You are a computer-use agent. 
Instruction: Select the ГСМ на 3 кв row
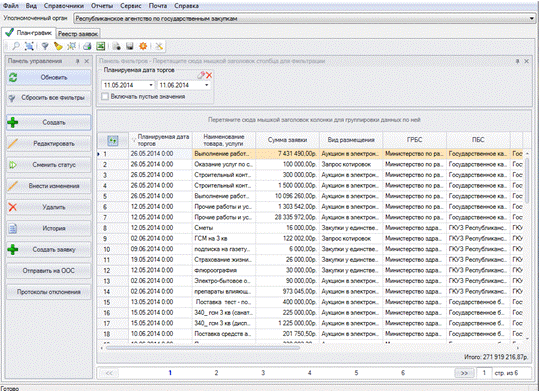(311, 238)
